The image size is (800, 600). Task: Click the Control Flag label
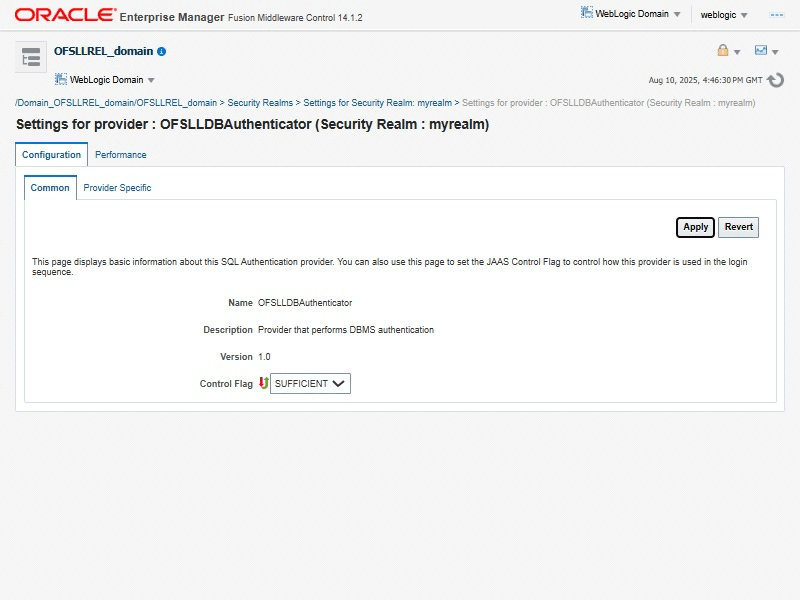pos(226,384)
